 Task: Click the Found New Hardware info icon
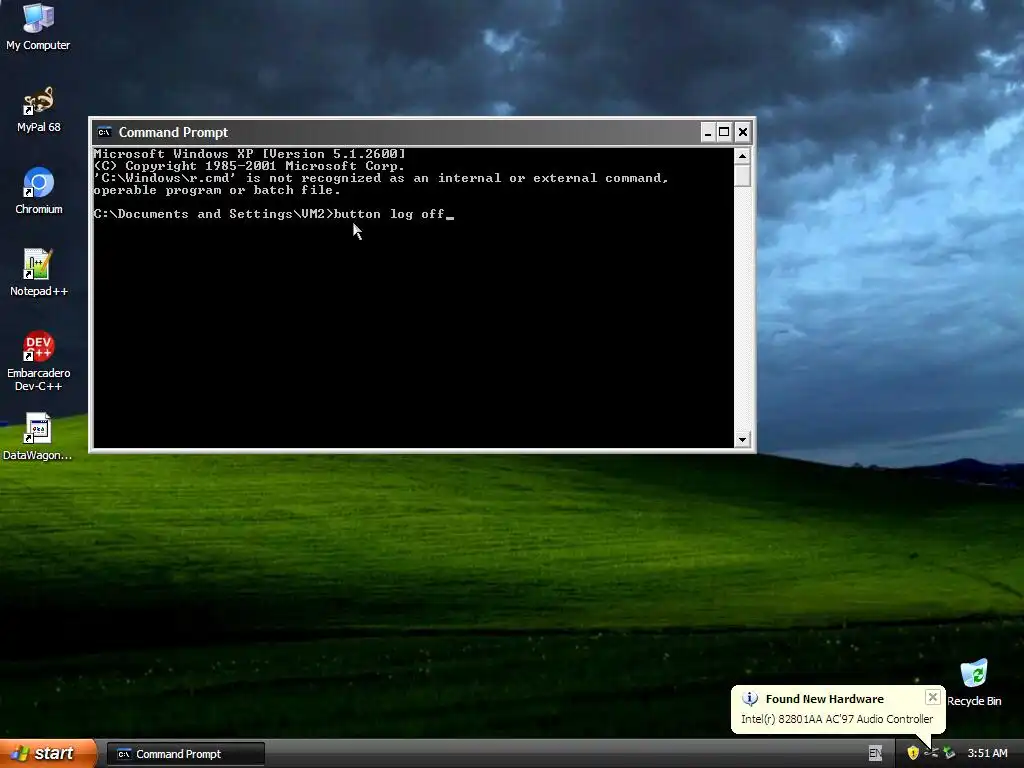(x=750, y=699)
